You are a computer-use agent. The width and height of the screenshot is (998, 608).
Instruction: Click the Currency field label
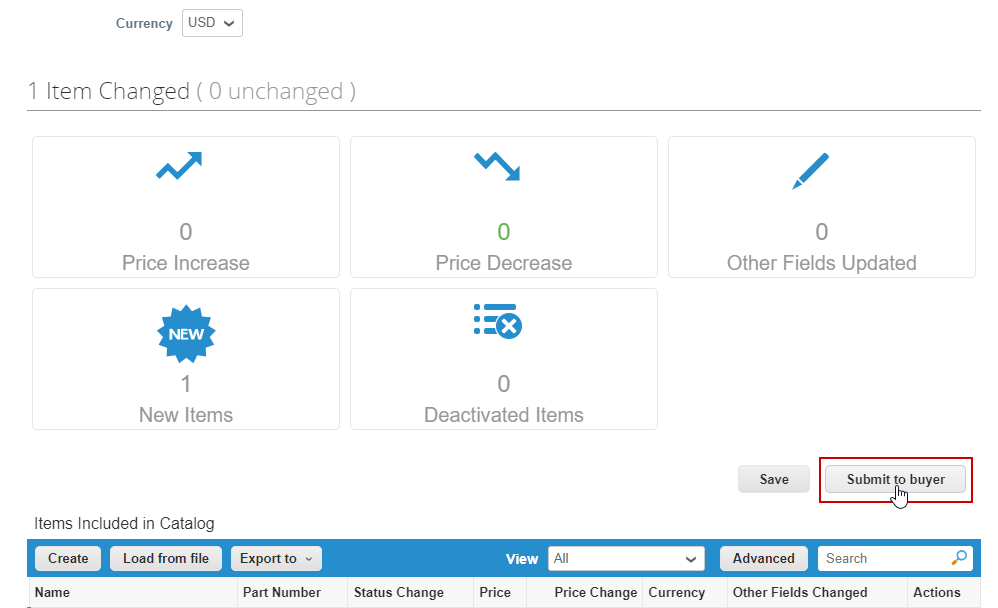point(144,24)
